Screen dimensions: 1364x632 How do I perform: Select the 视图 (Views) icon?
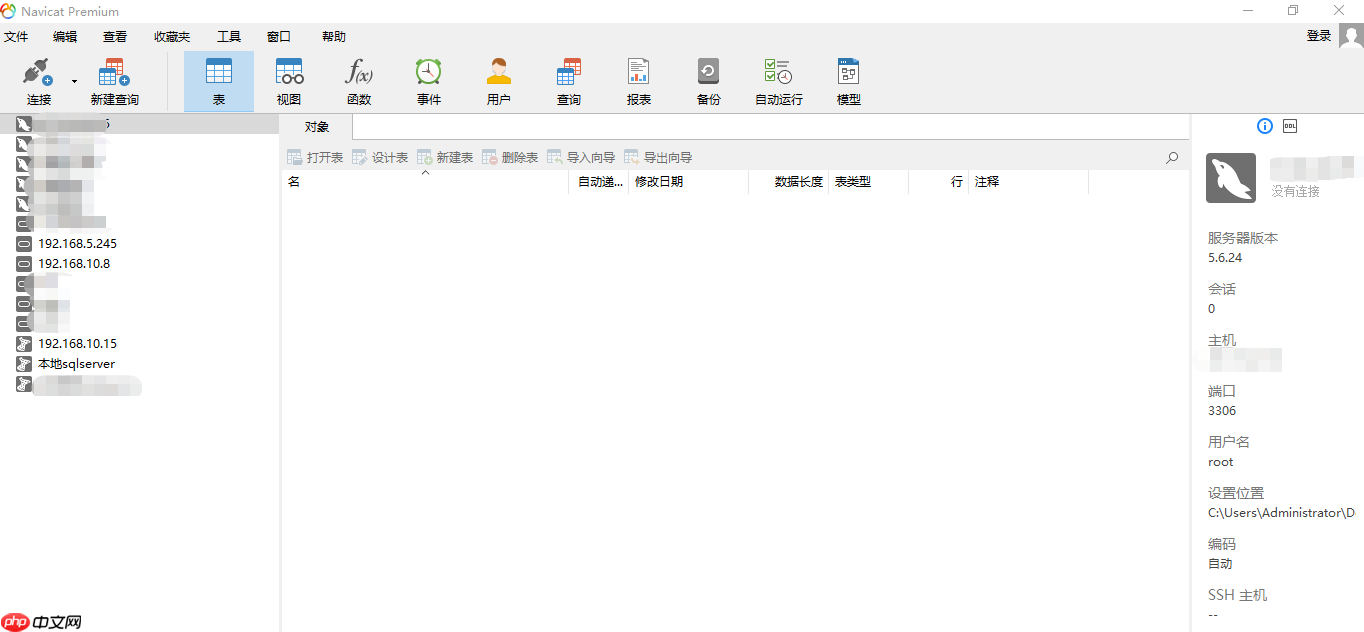coord(288,80)
